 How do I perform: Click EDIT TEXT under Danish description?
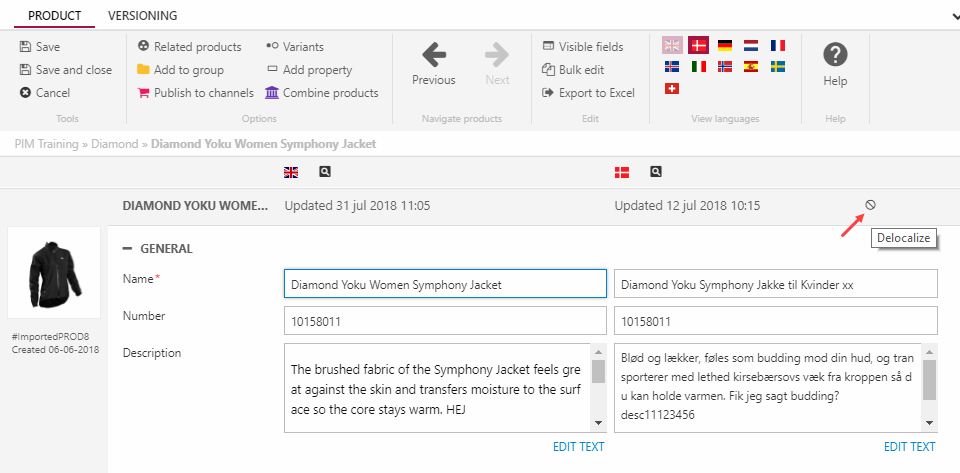[x=909, y=447]
